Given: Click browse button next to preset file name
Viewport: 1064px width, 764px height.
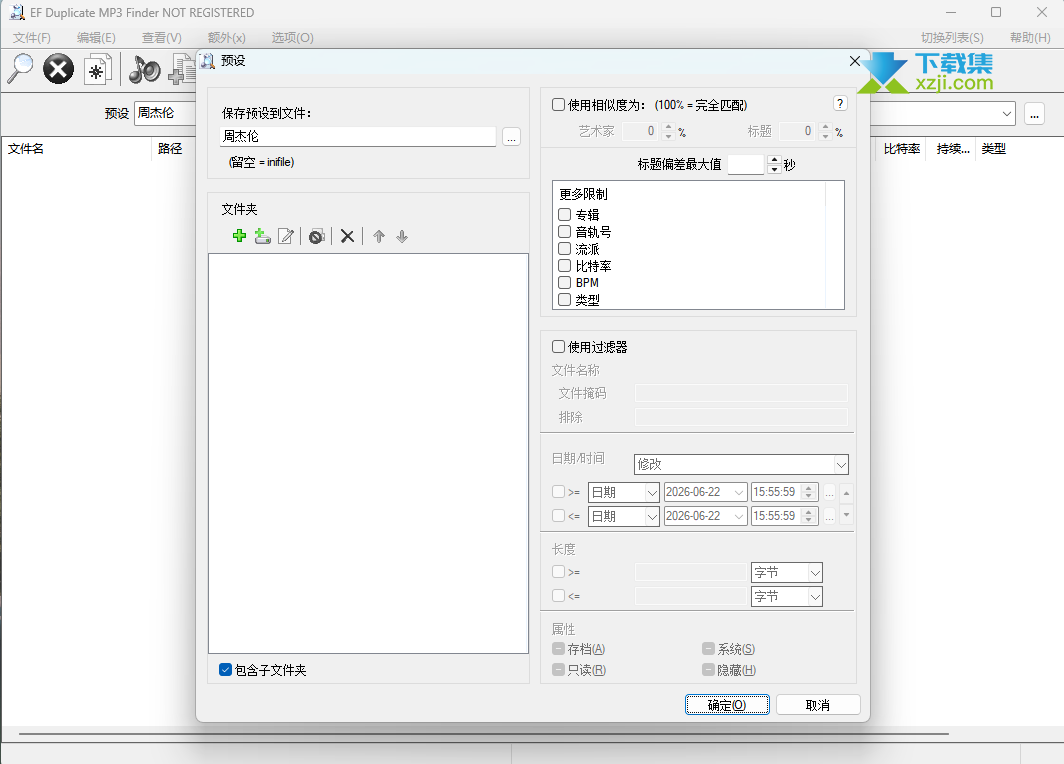Looking at the screenshot, I should point(512,137).
